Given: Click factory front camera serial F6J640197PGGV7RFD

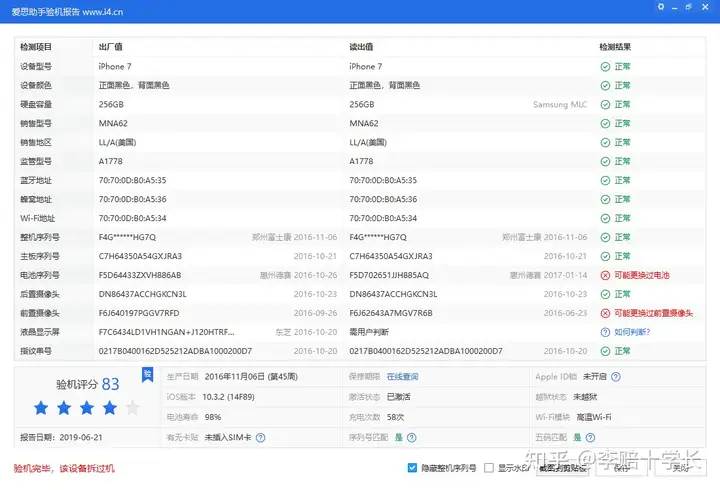Looking at the screenshot, I should coord(139,313).
